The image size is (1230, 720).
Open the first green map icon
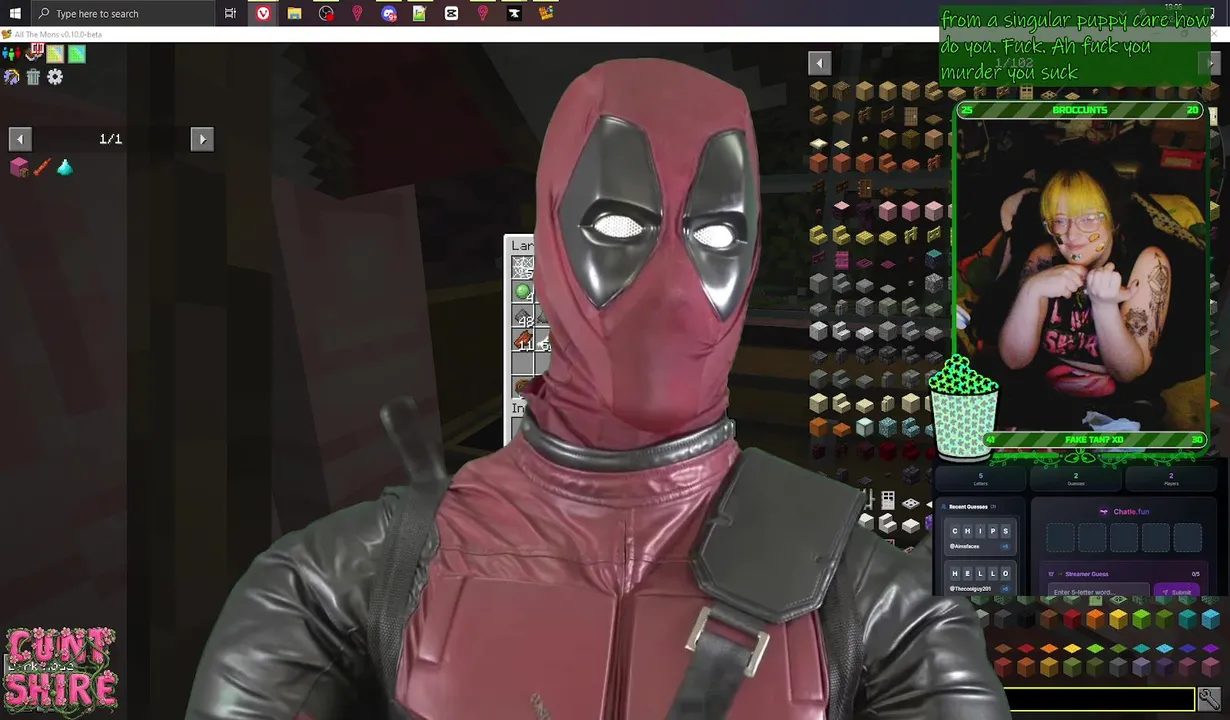[x=55, y=55]
